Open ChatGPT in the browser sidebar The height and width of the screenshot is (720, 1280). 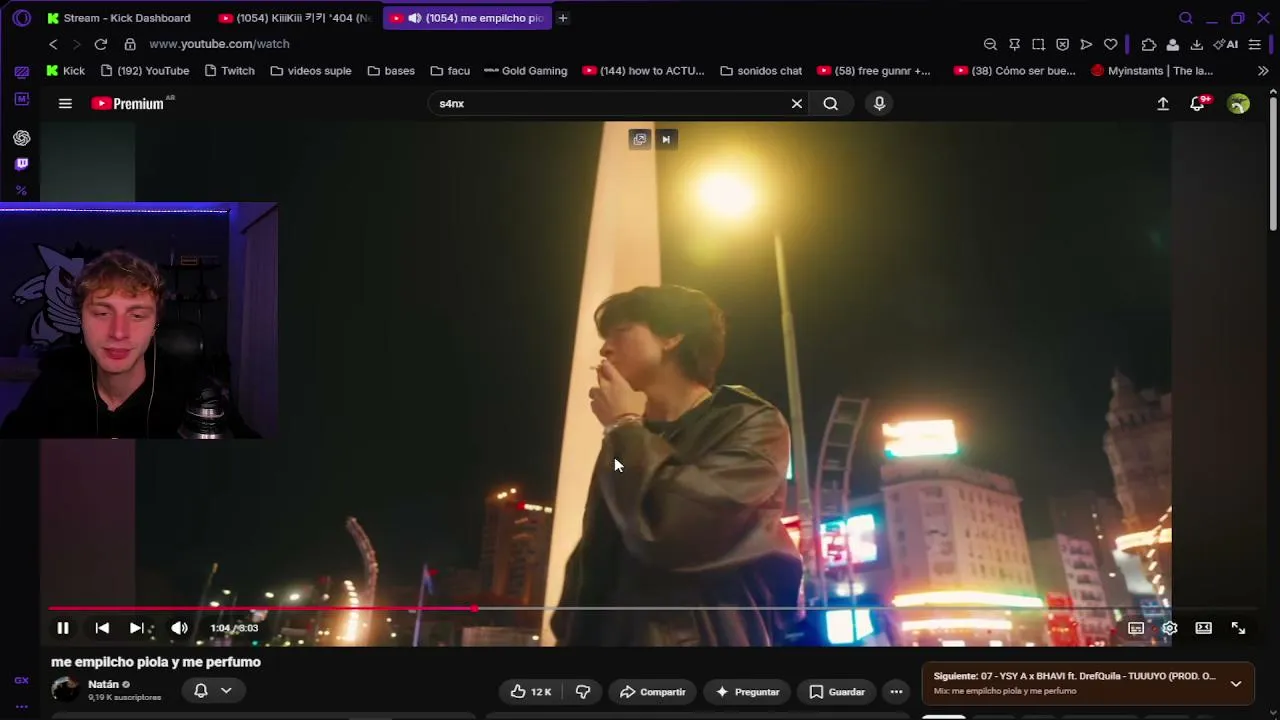22,138
